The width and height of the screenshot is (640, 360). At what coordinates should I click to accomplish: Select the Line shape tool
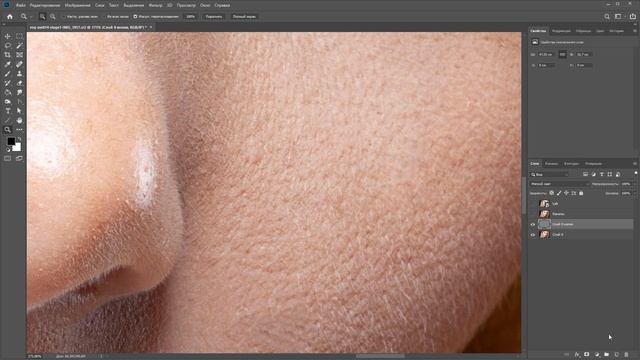tap(8, 120)
